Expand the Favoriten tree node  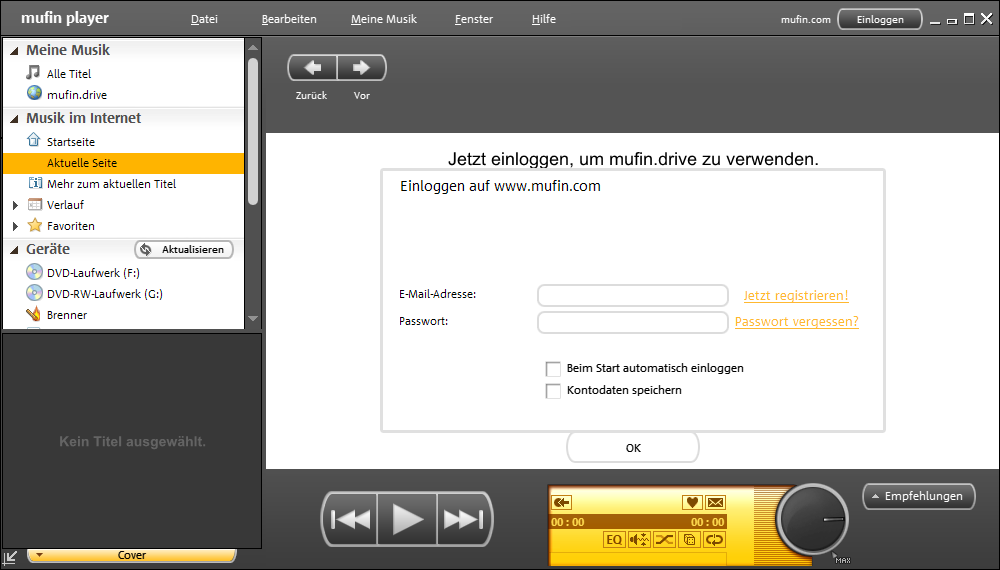[x=15, y=226]
